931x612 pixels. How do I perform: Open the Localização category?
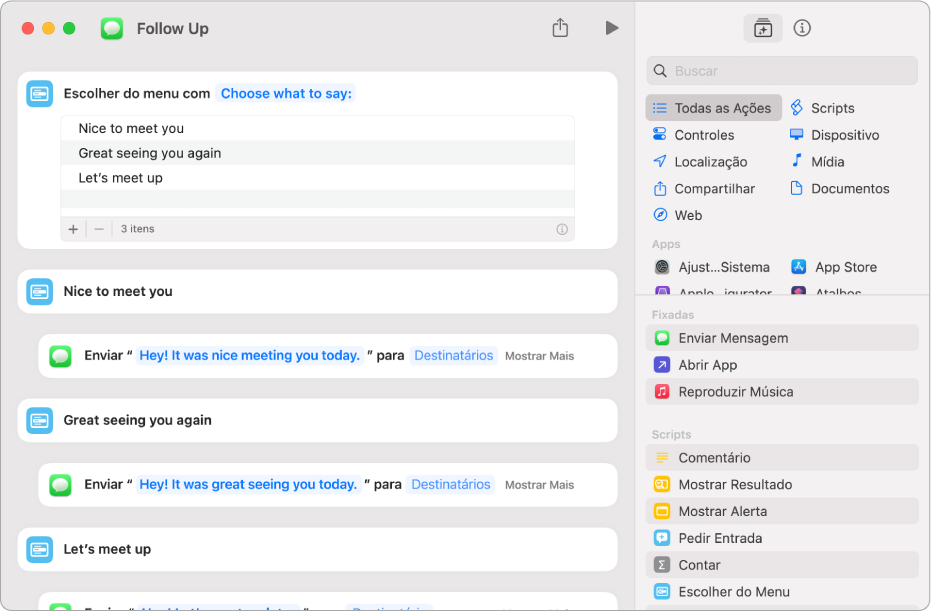pyautogui.click(x=710, y=162)
